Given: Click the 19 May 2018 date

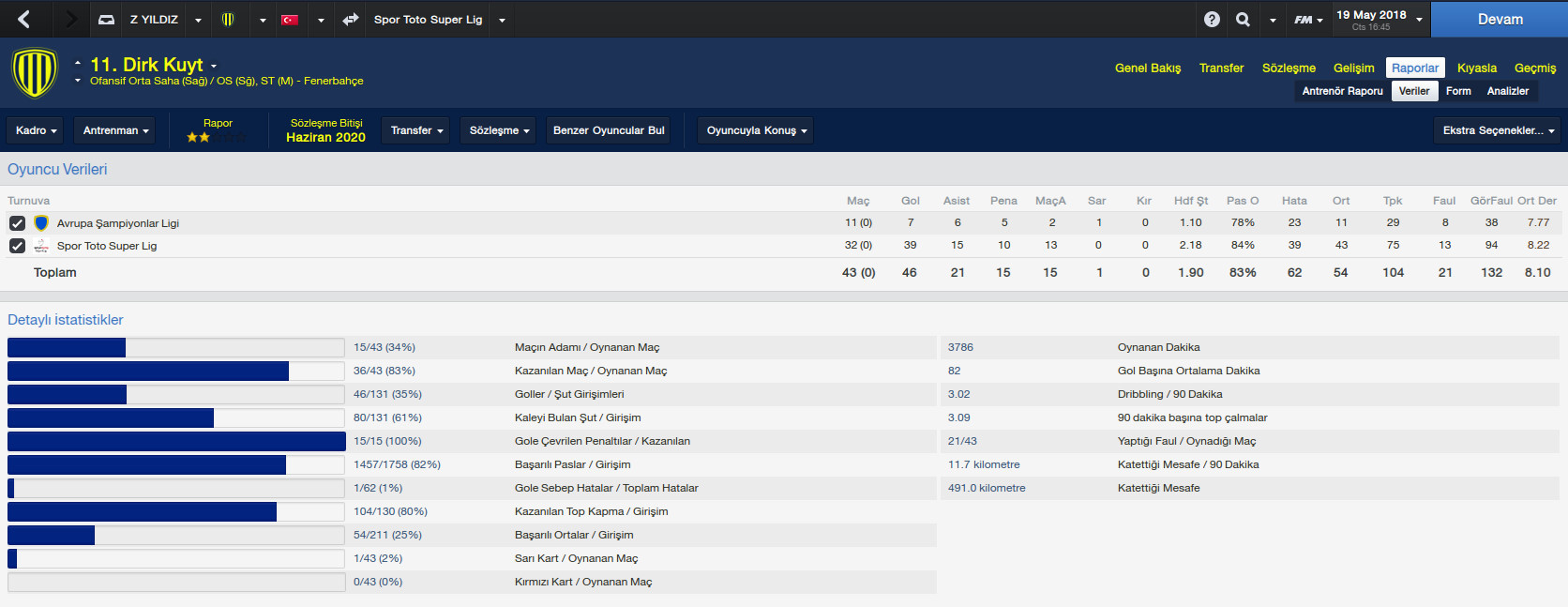Looking at the screenshot, I should pos(1371,15).
